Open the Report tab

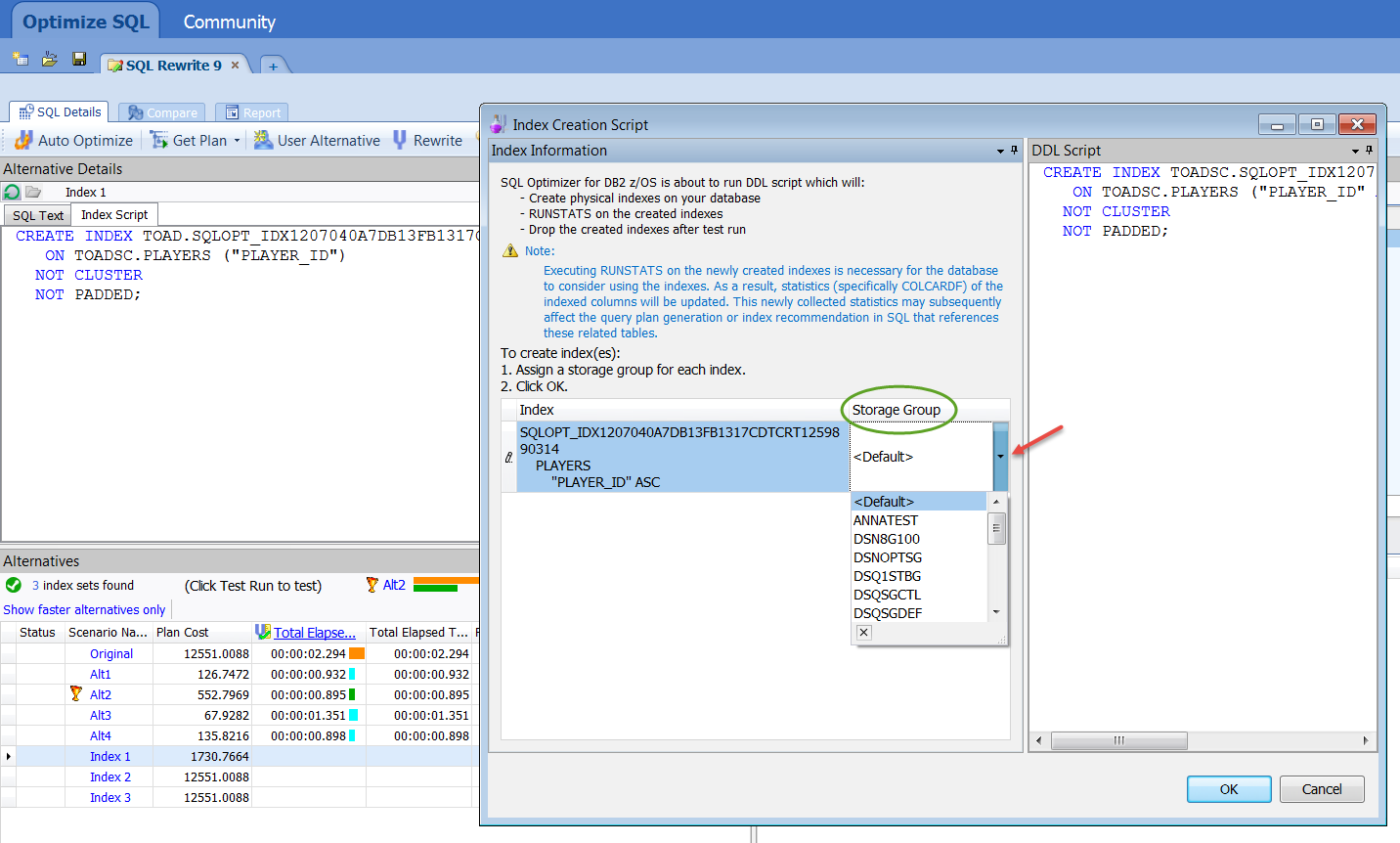pos(252,113)
